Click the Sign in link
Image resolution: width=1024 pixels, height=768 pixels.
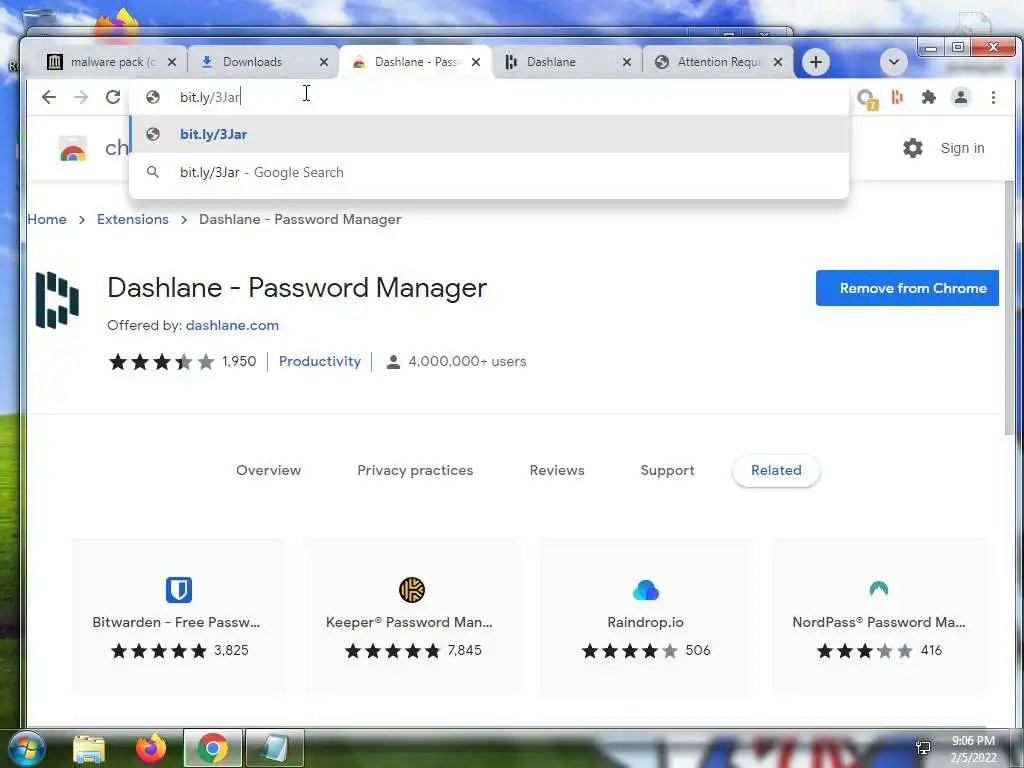[x=962, y=148]
